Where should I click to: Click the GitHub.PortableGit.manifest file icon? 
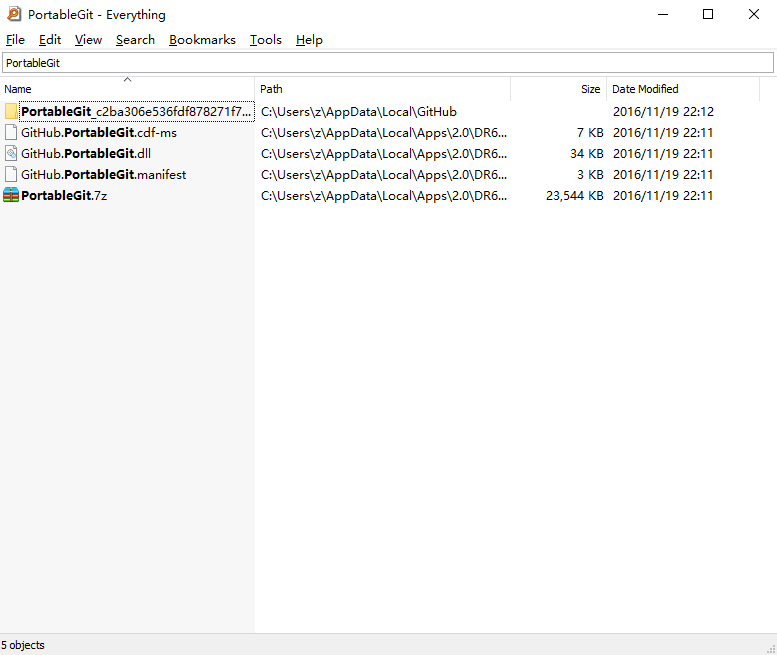11,174
